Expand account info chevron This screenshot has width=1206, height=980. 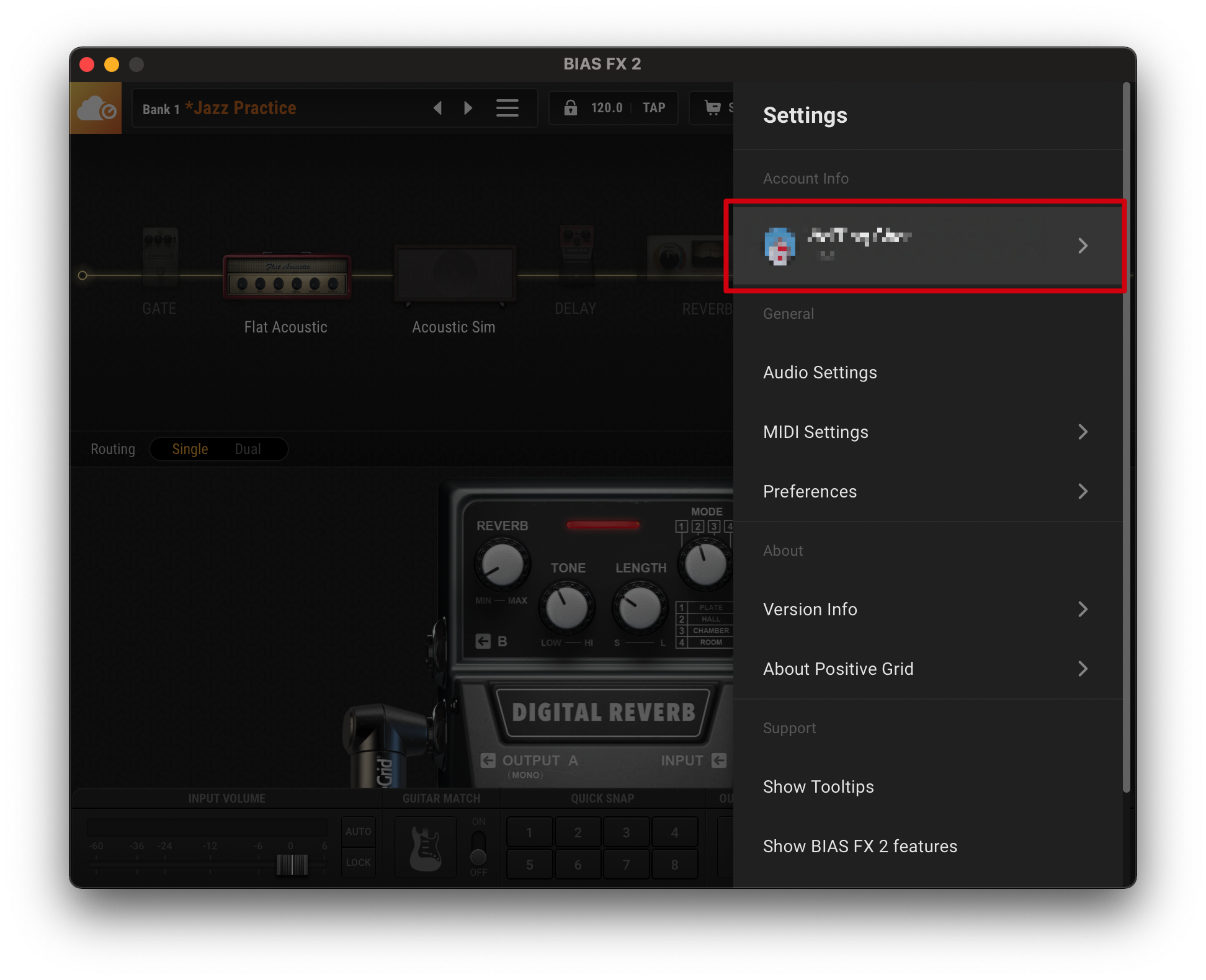tap(1083, 246)
